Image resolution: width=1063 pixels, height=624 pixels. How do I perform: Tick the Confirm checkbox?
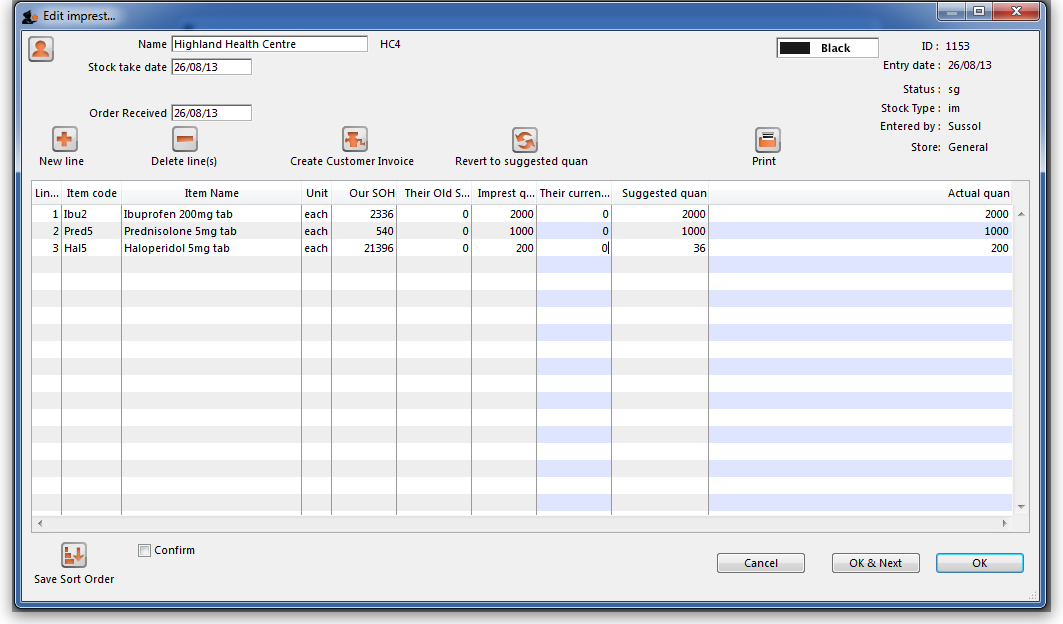[145, 551]
